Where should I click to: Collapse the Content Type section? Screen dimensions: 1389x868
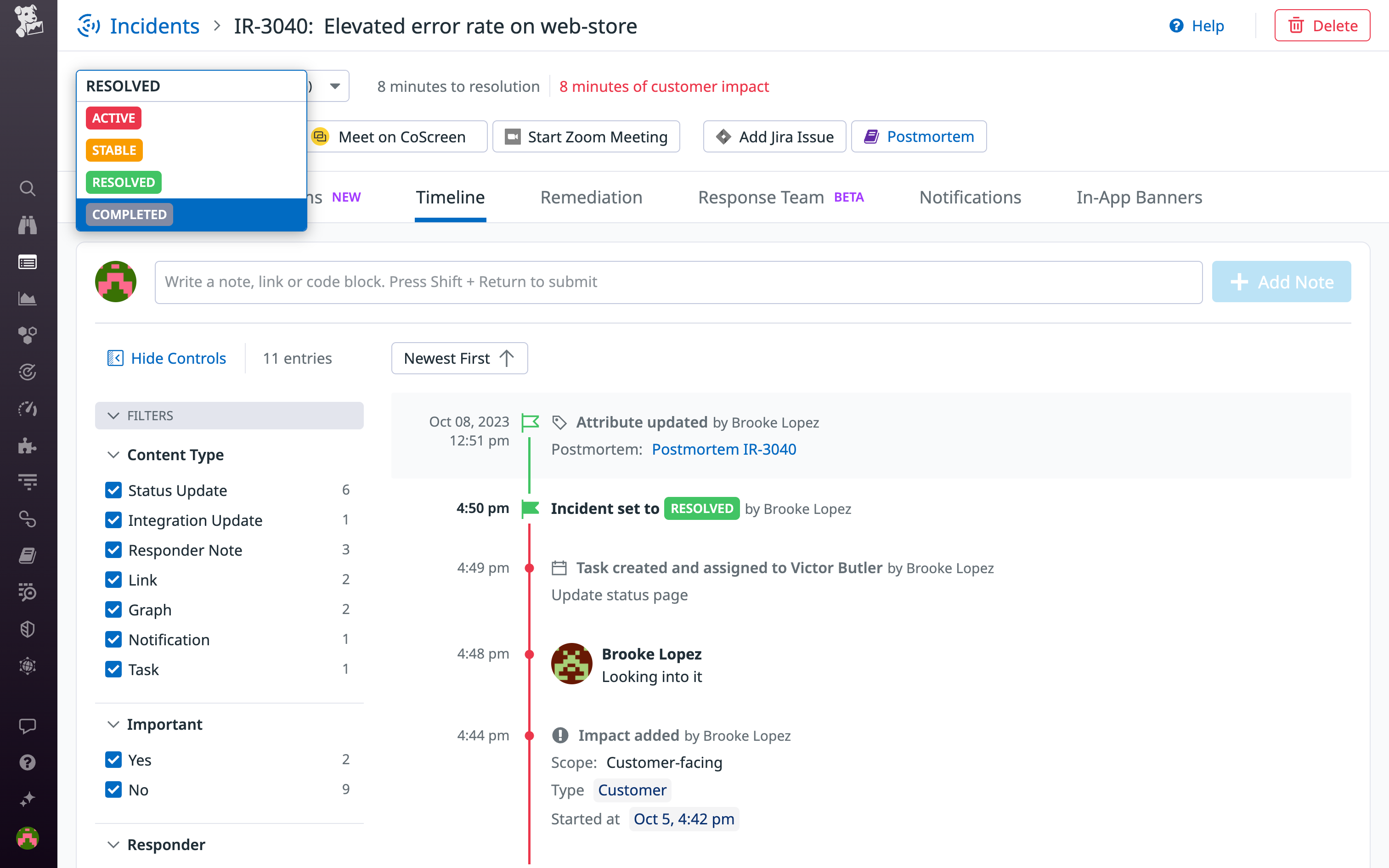point(113,455)
